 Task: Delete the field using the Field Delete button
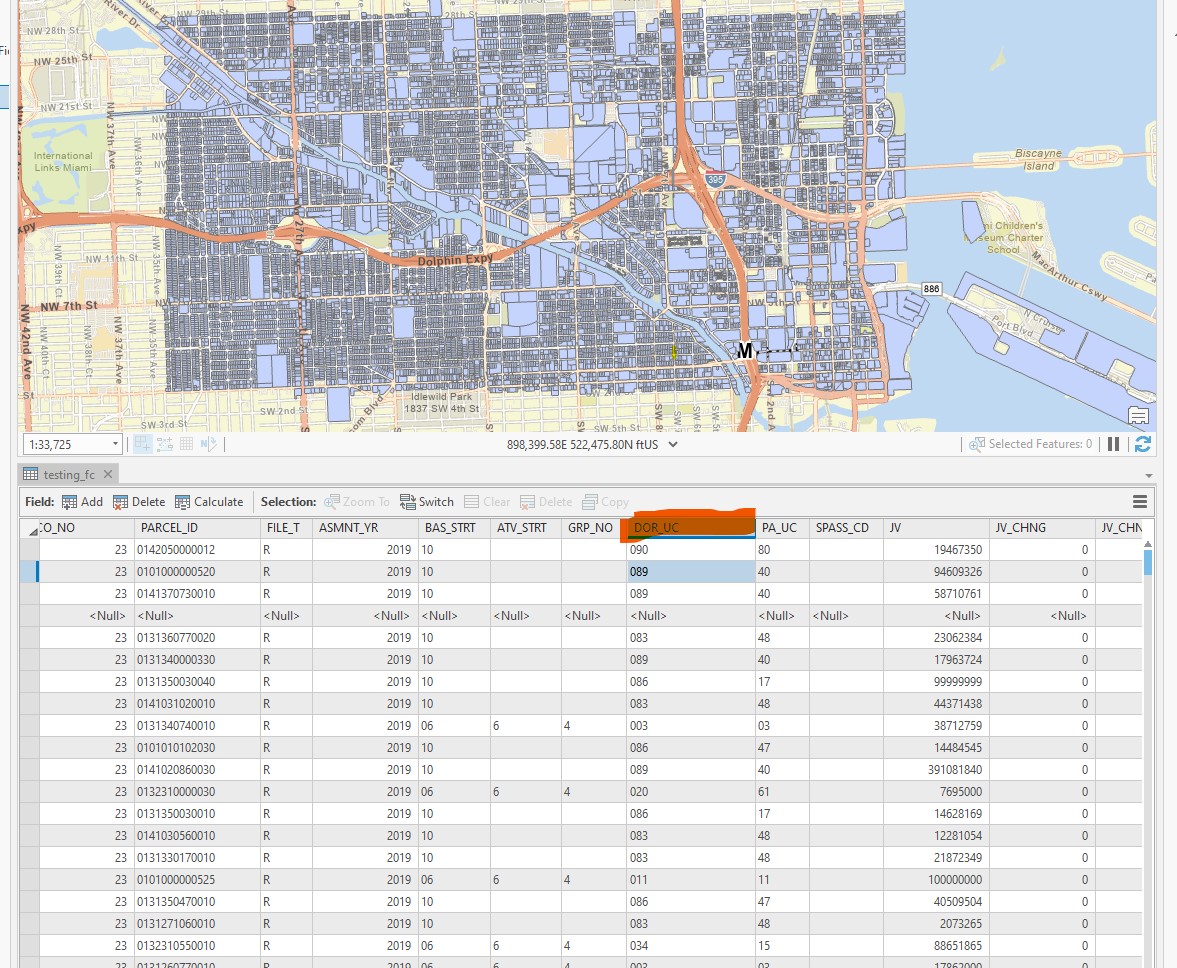[x=139, y=502]
